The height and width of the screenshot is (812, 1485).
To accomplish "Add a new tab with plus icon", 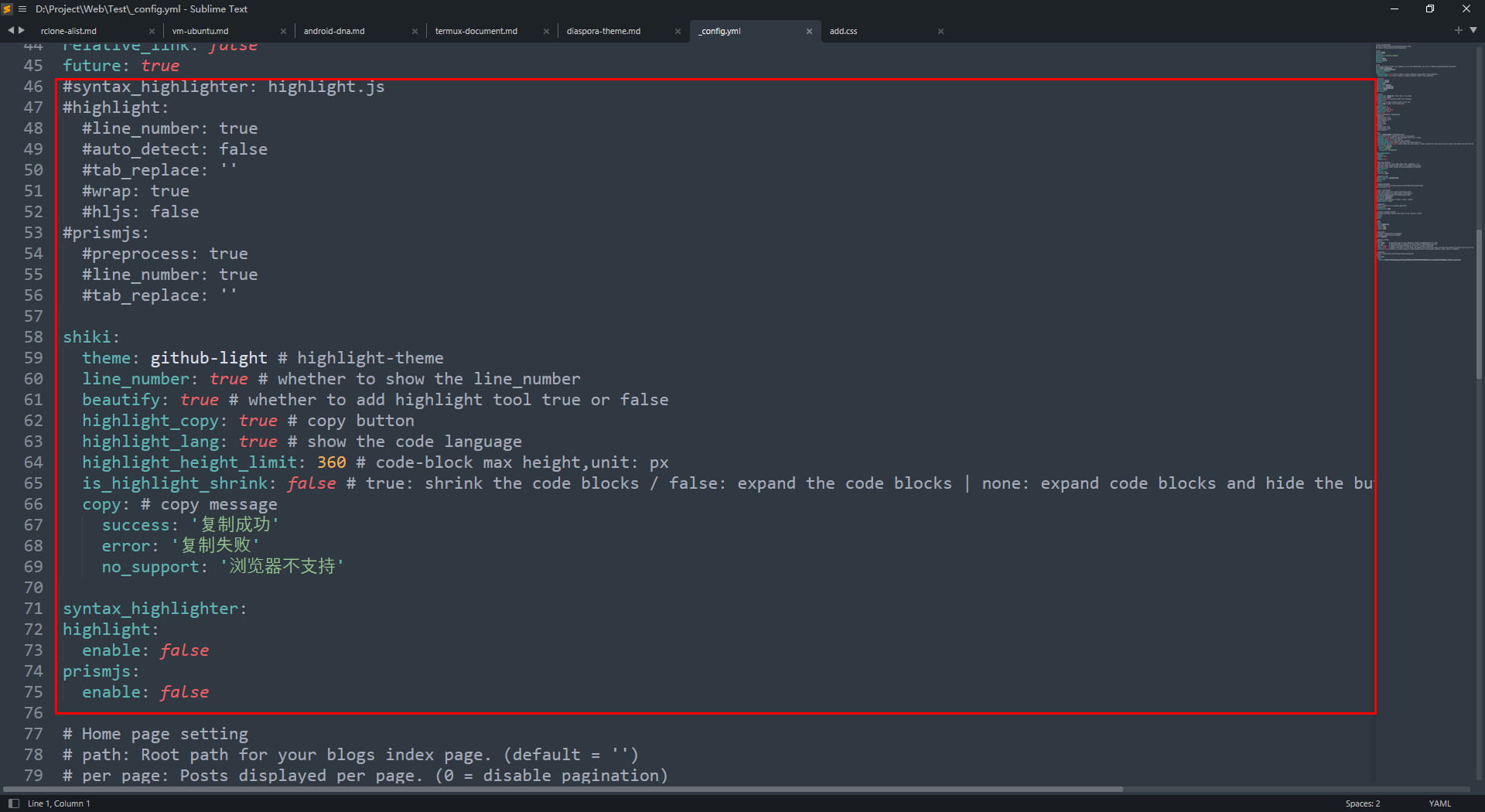I will pyautogui.click(x=1458, y=30).
